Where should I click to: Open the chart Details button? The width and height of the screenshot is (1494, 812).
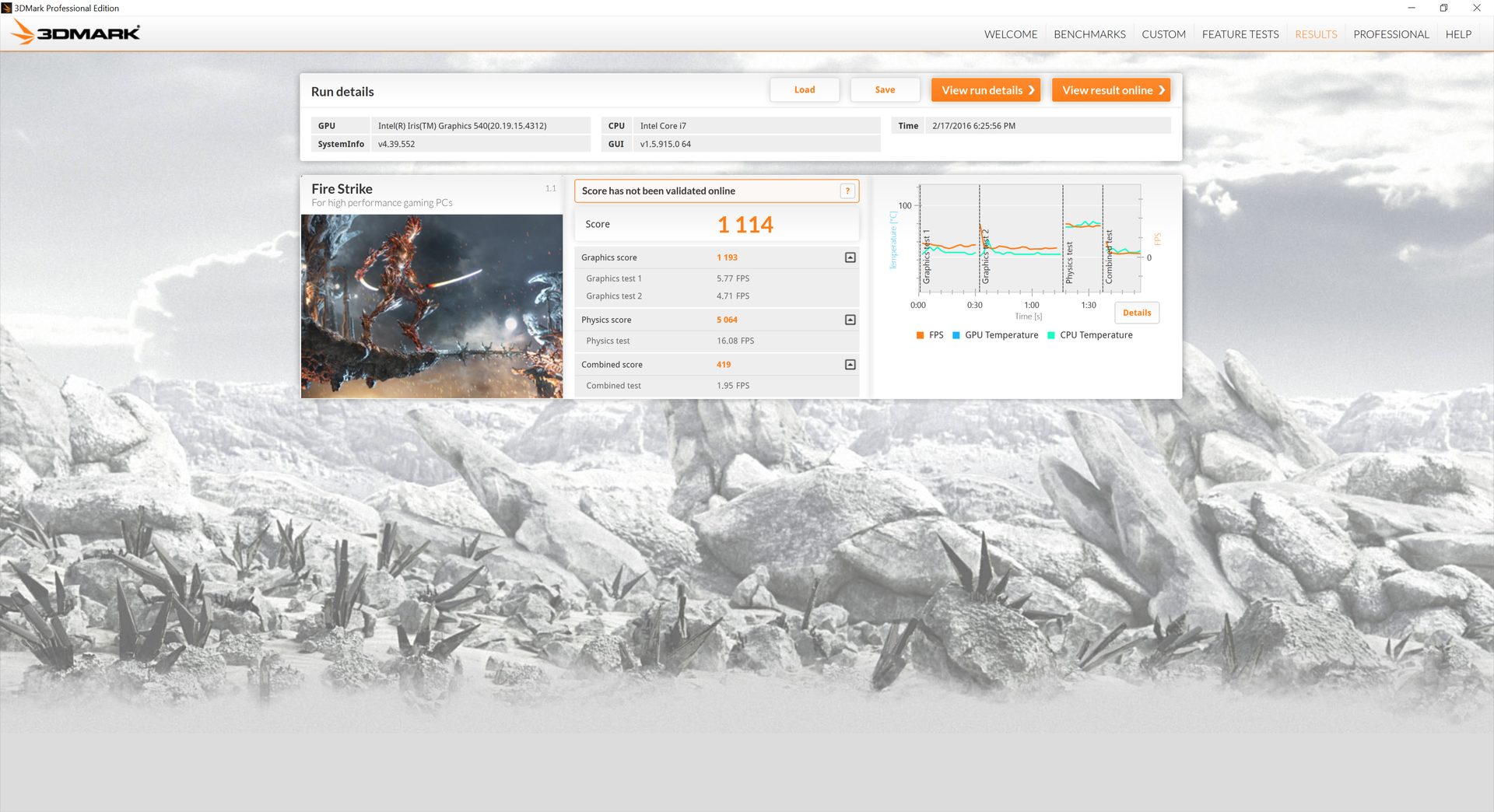[1137, 313]
